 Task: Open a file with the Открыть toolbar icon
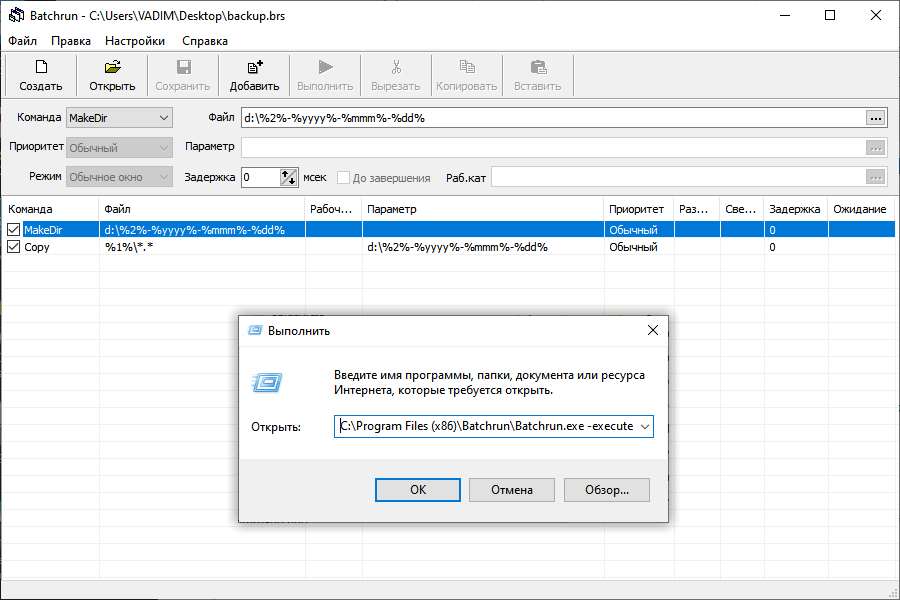point(112,67)
